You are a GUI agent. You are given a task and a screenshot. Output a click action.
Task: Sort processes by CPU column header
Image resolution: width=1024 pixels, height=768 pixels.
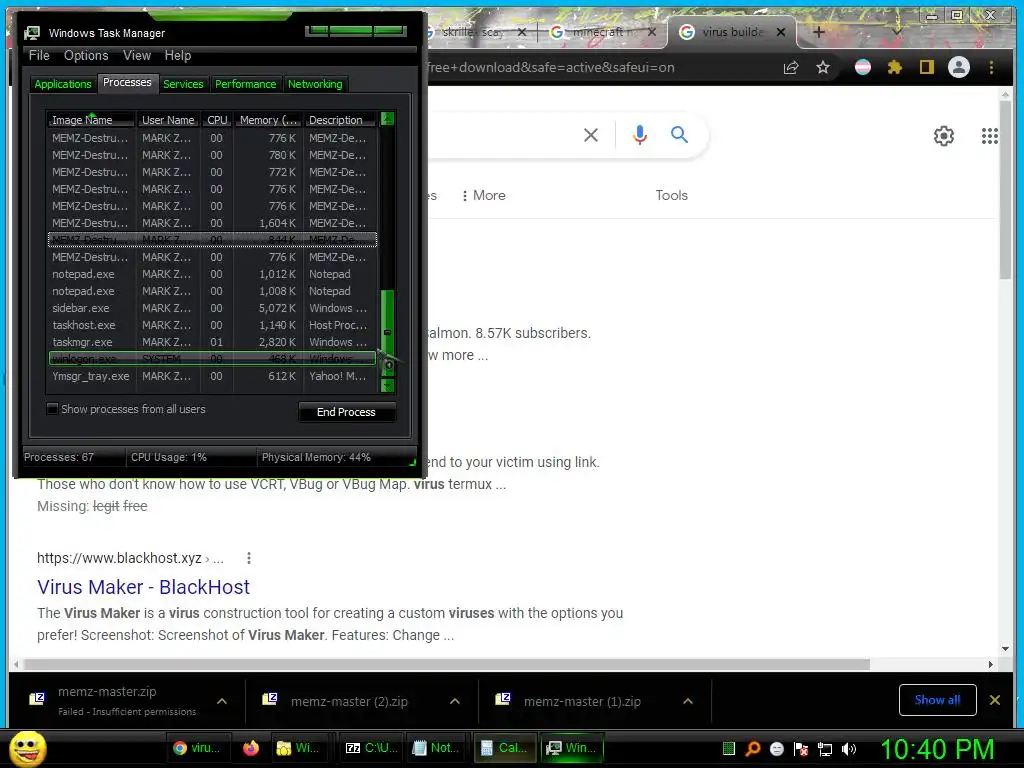pyautogui.click(x=217, y=120)
